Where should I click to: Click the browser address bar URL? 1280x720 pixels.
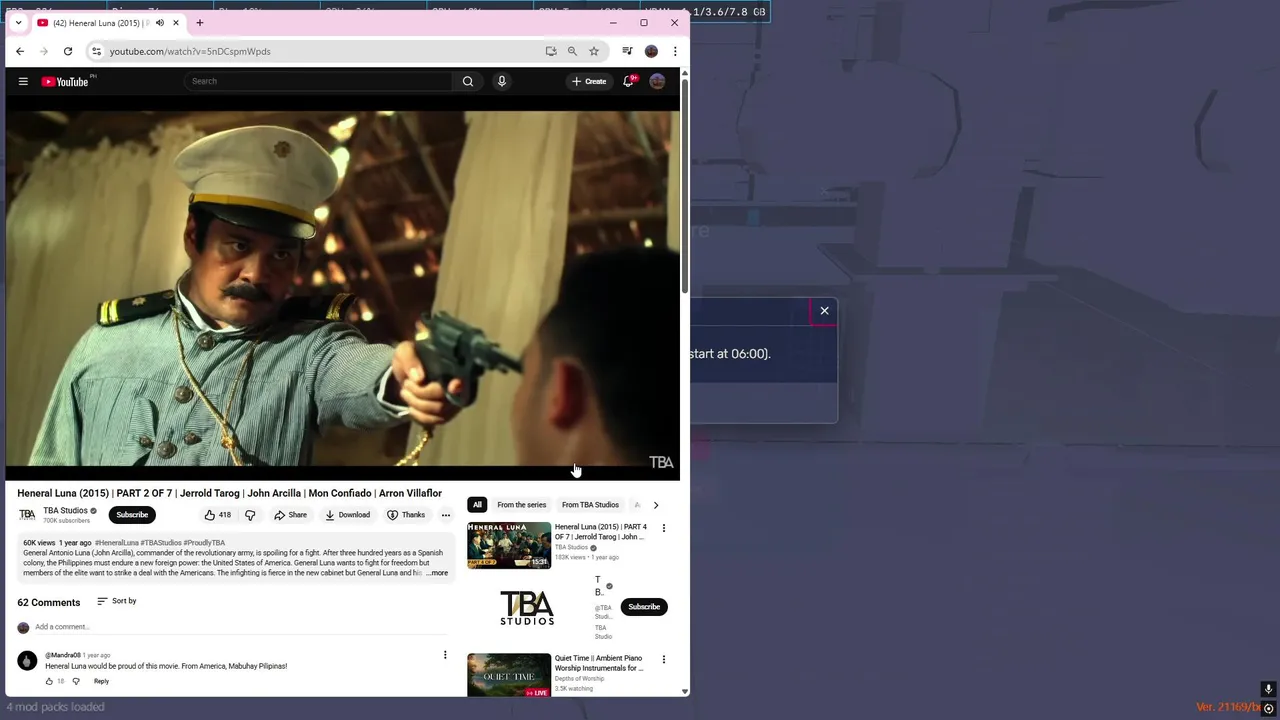pos(190,51)
